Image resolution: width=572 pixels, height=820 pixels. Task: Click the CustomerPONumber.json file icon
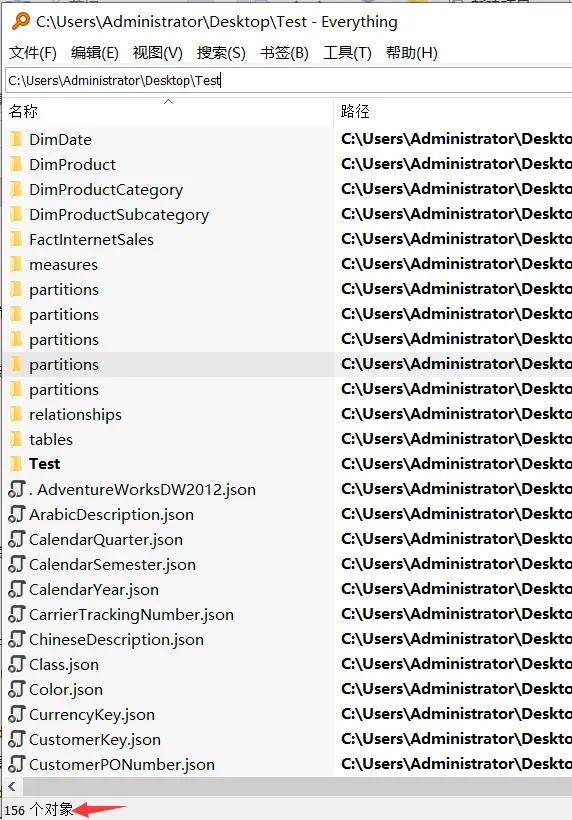[16, 765]
